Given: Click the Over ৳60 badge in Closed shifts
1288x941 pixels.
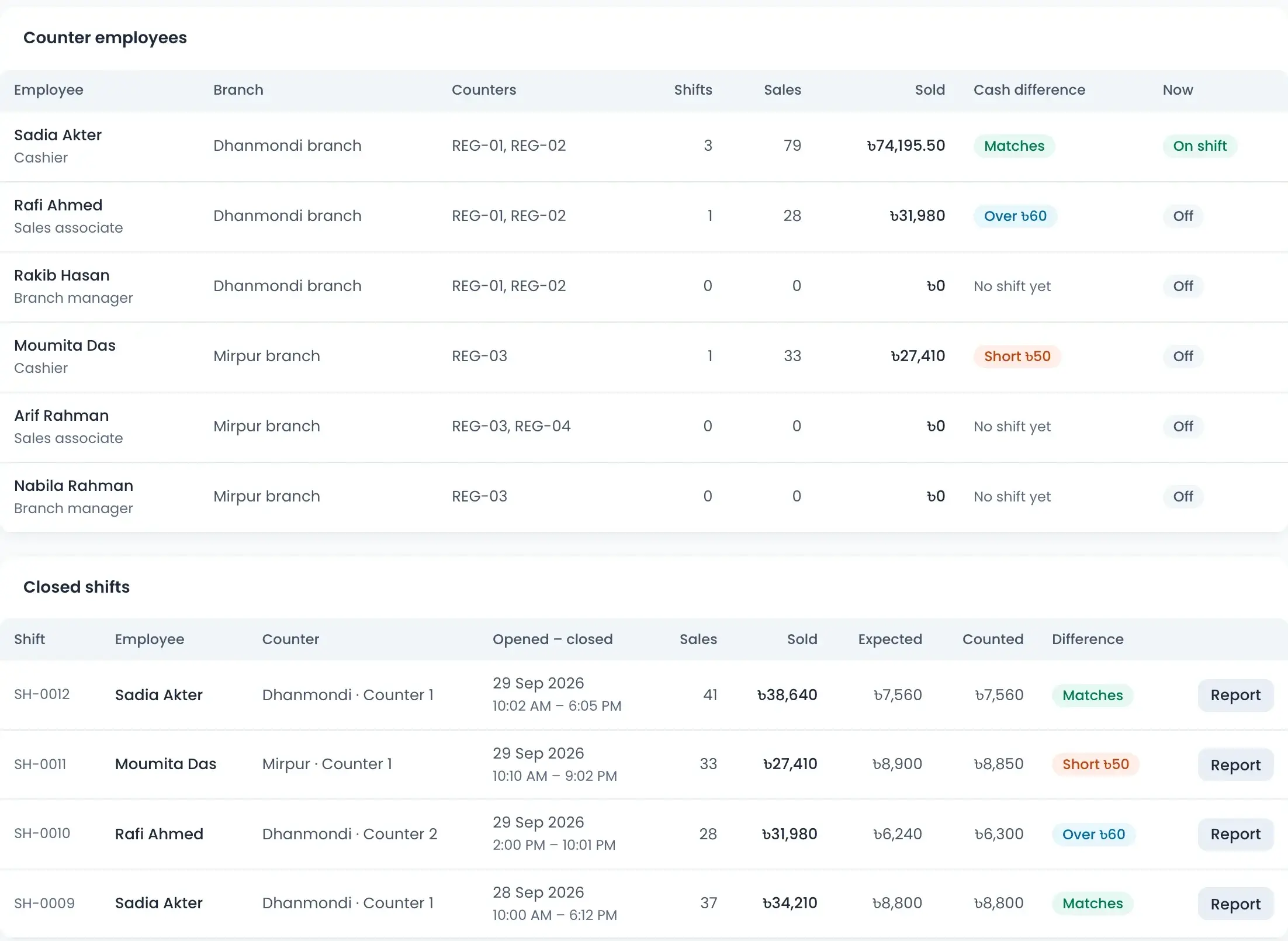Looking at the screenshot, I should coord(1093,834).
